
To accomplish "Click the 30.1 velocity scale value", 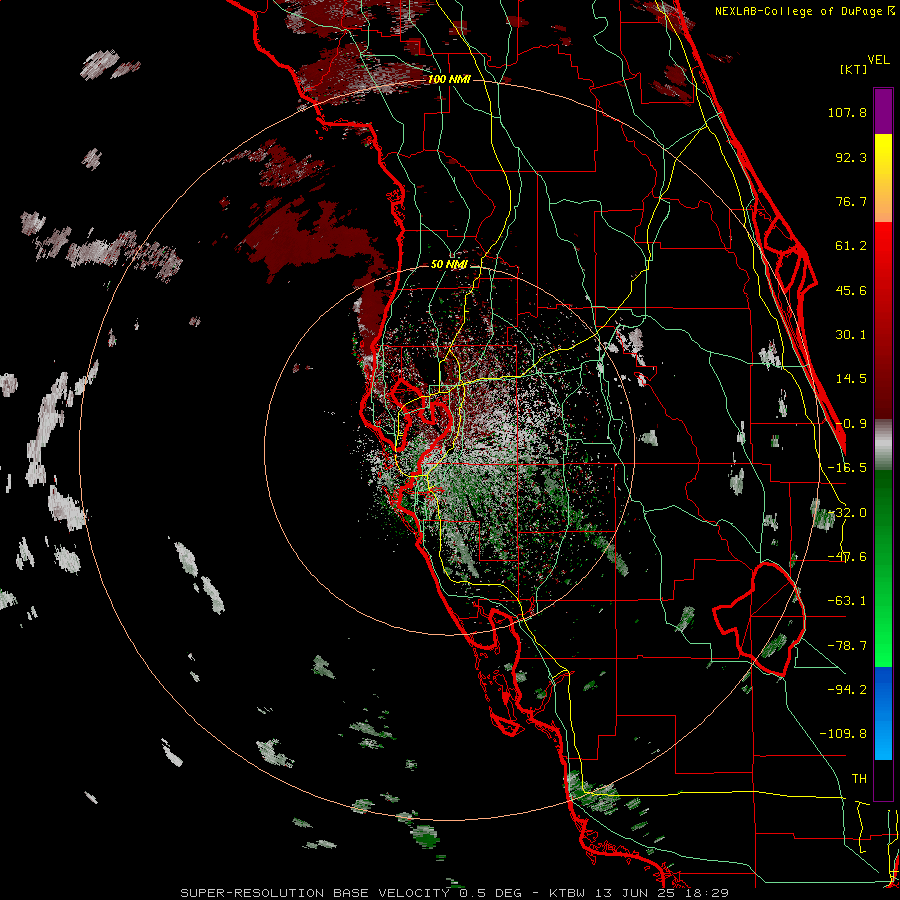I will click(851, 335).
